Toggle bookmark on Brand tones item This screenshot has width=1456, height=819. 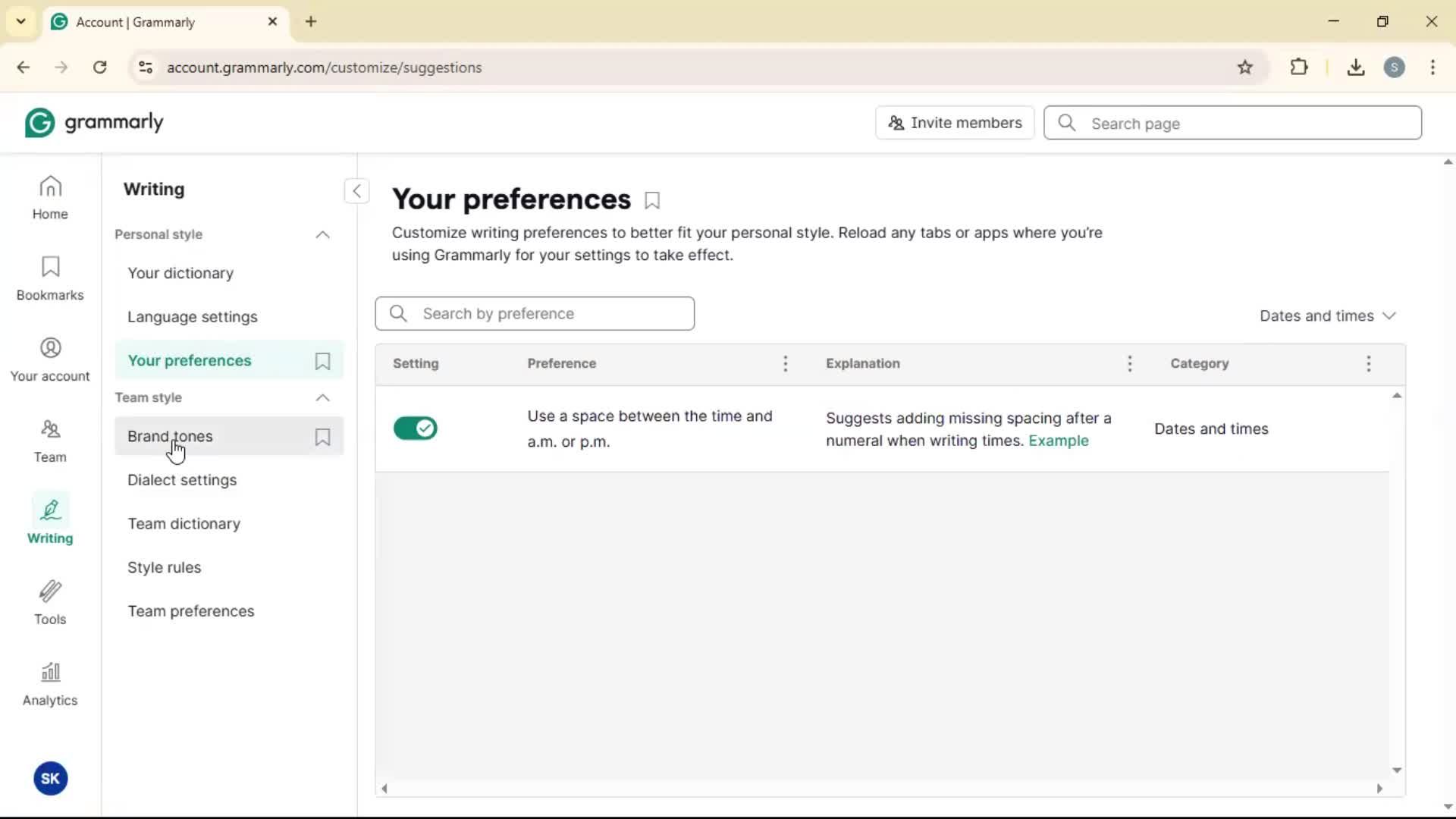pos(322,437)
